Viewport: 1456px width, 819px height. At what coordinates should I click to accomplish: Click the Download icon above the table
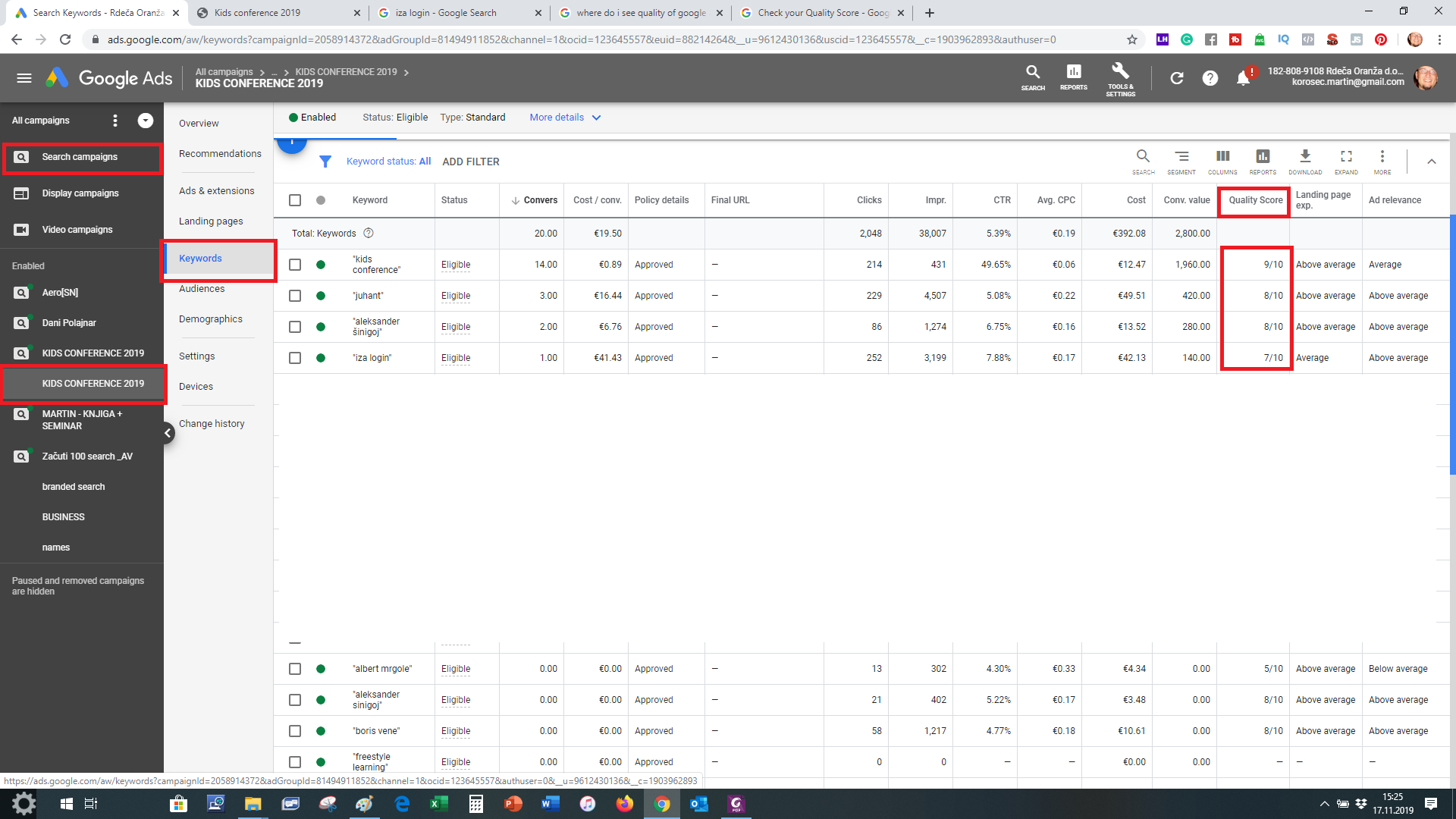point(1304,156)
